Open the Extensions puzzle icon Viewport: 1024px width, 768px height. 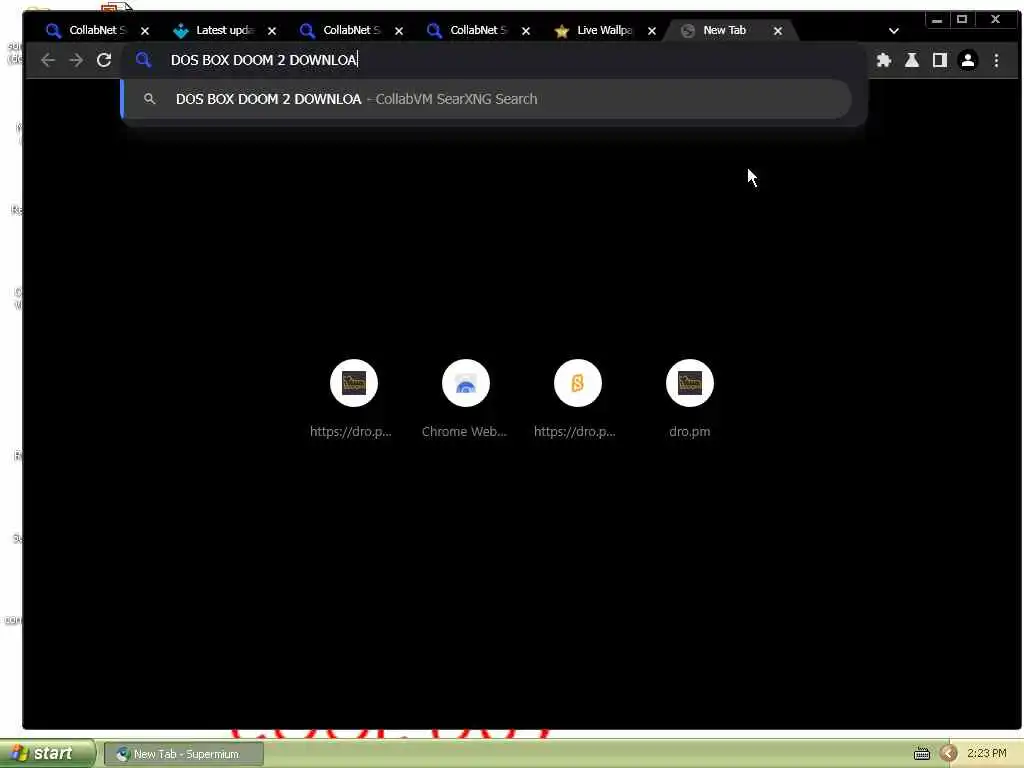pyautogui.click(x=884, y=60)
